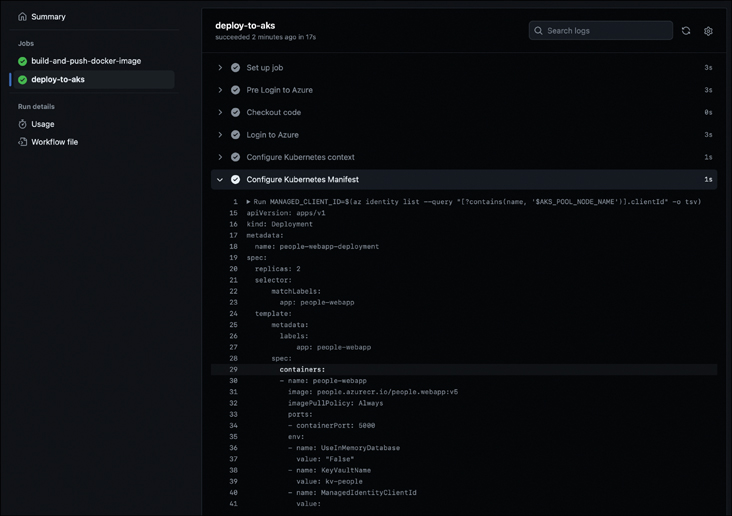Image resolution: width=732 pixels, height=516 pixels.
Task: Open the Usage run details link
Action: [x=43, y=124]
